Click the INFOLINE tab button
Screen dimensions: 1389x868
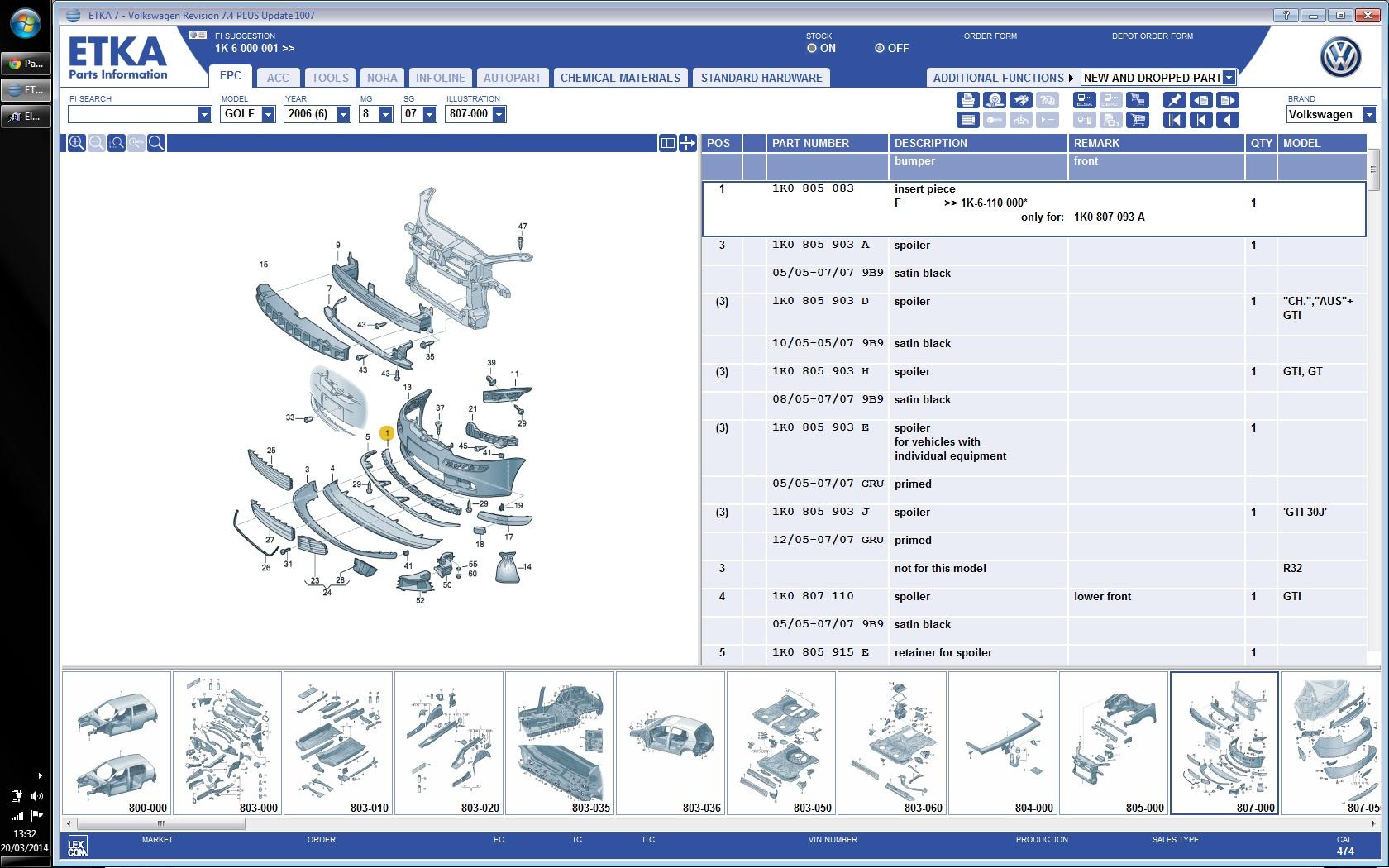(x=441, y=78)
